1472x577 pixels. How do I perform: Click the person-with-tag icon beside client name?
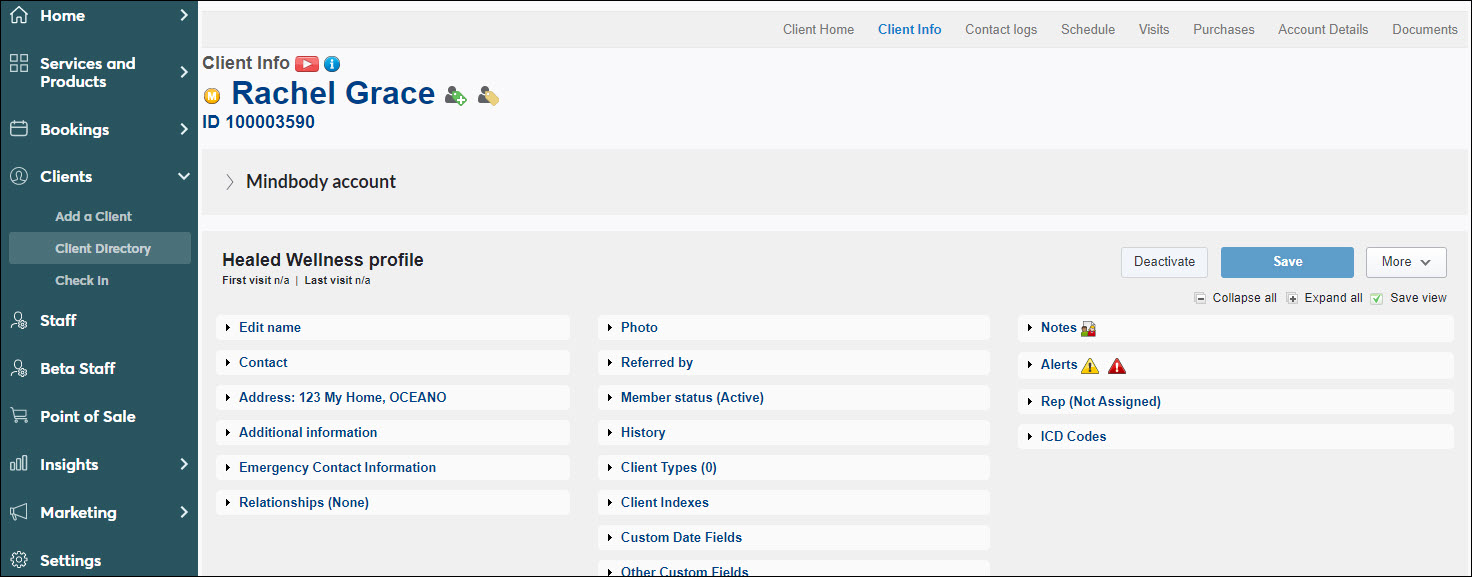point(488,96)
